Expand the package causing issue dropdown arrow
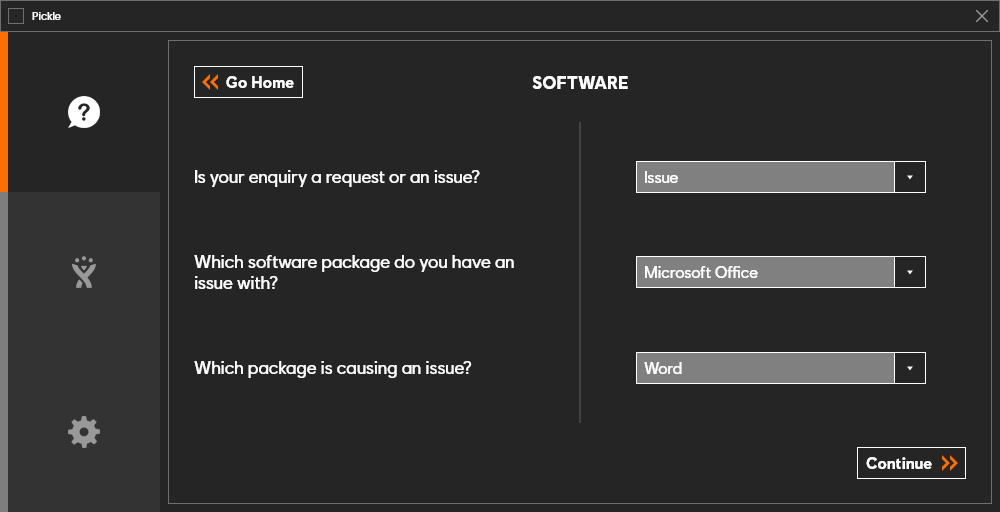Image resolution: width=1000 pixels, height=512 pixels. pyautogui.click(x=910, y=368)
